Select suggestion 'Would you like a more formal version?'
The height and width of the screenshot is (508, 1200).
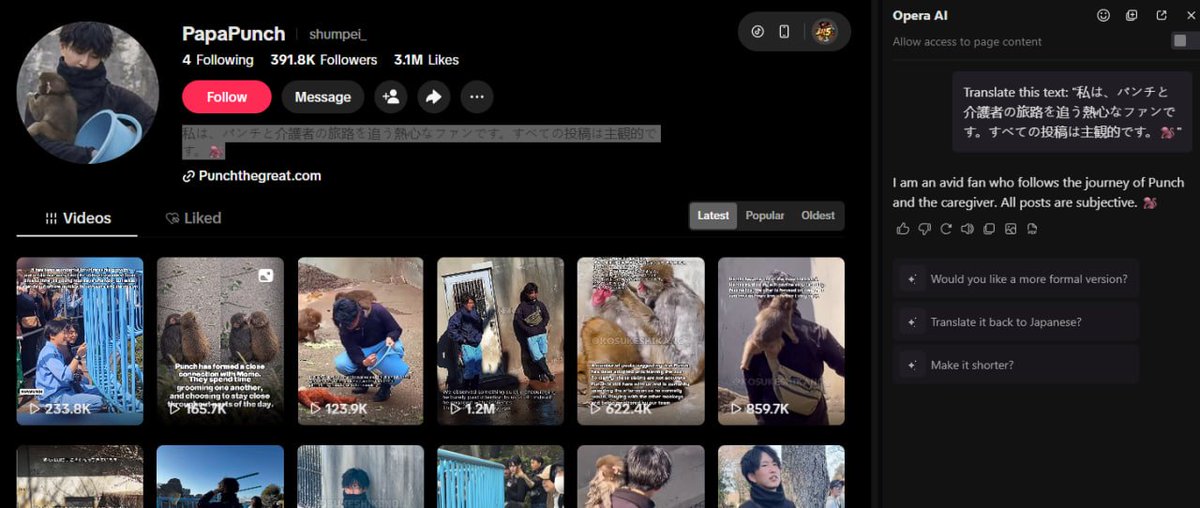[1016, 279]
